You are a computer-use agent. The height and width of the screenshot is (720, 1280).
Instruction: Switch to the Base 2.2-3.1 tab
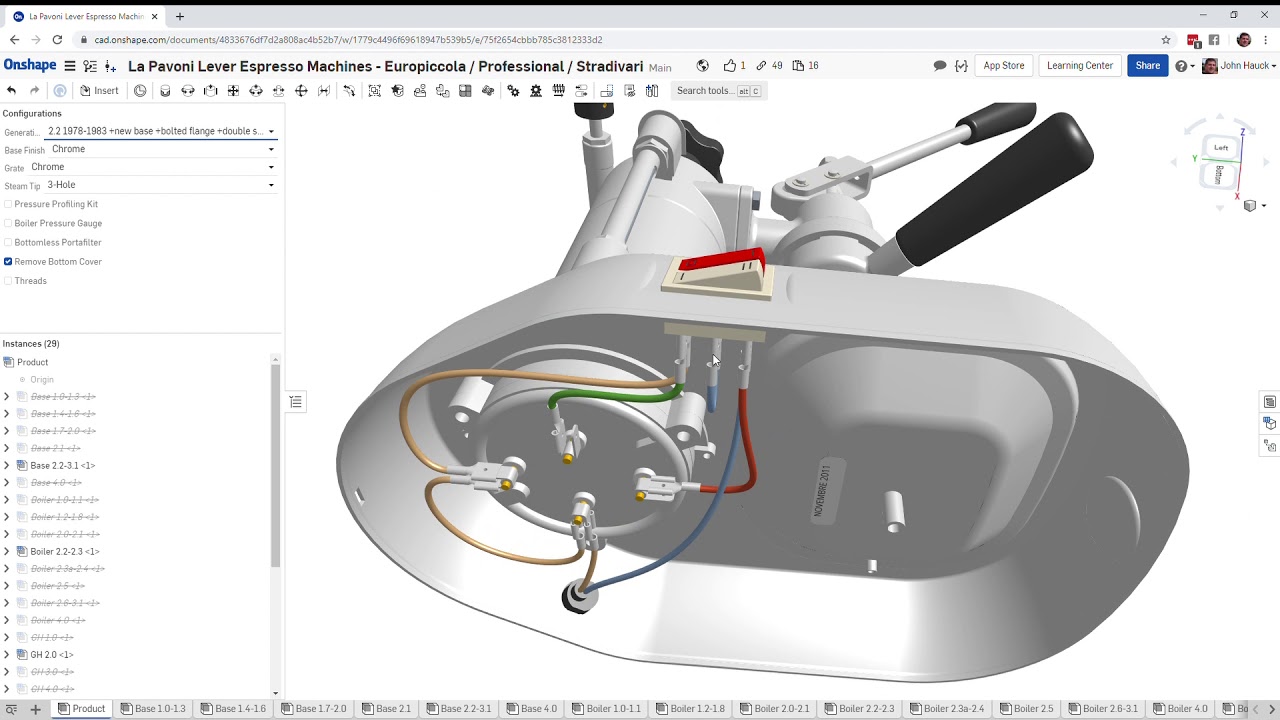click(458, 709)
